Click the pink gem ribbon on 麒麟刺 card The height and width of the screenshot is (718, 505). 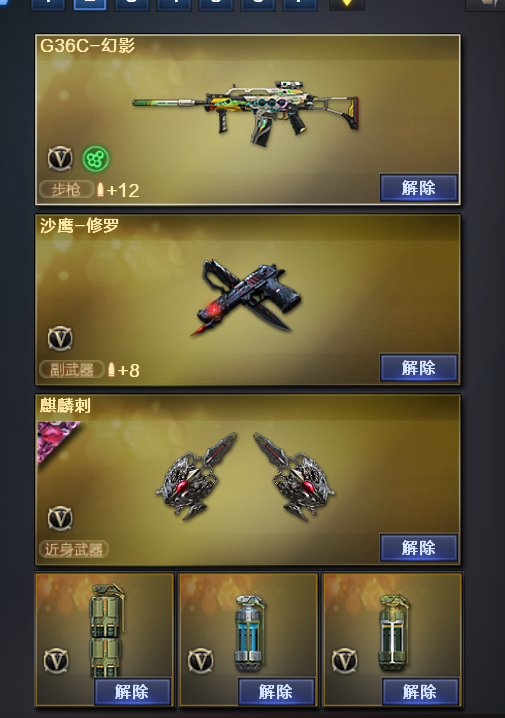click(55, 437)
